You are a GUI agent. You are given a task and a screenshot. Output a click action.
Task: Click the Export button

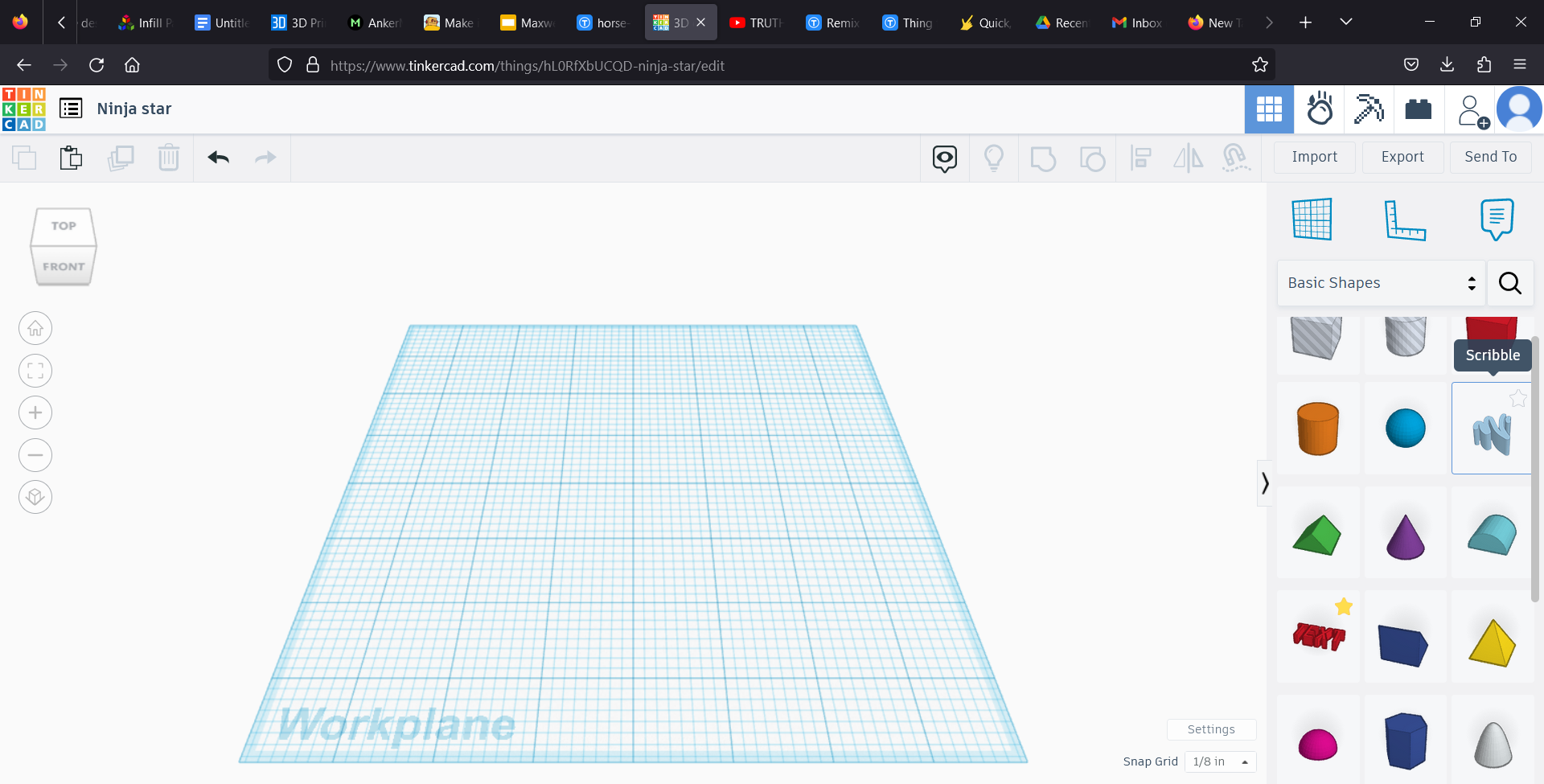pyautogui.click(x=1402, y=158)
